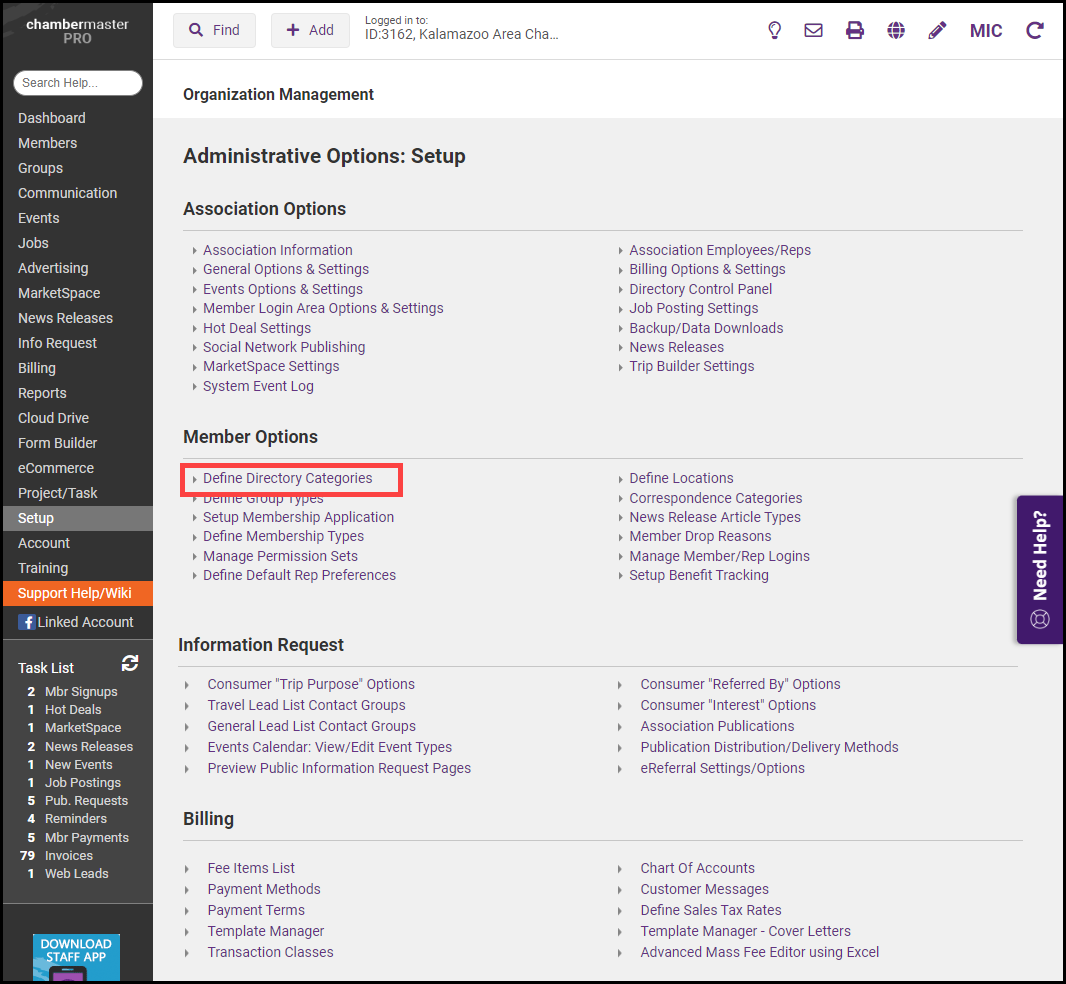This screenshot has width=1066, height=984.
Task: Click the Add button
Action: coord(310,30)
